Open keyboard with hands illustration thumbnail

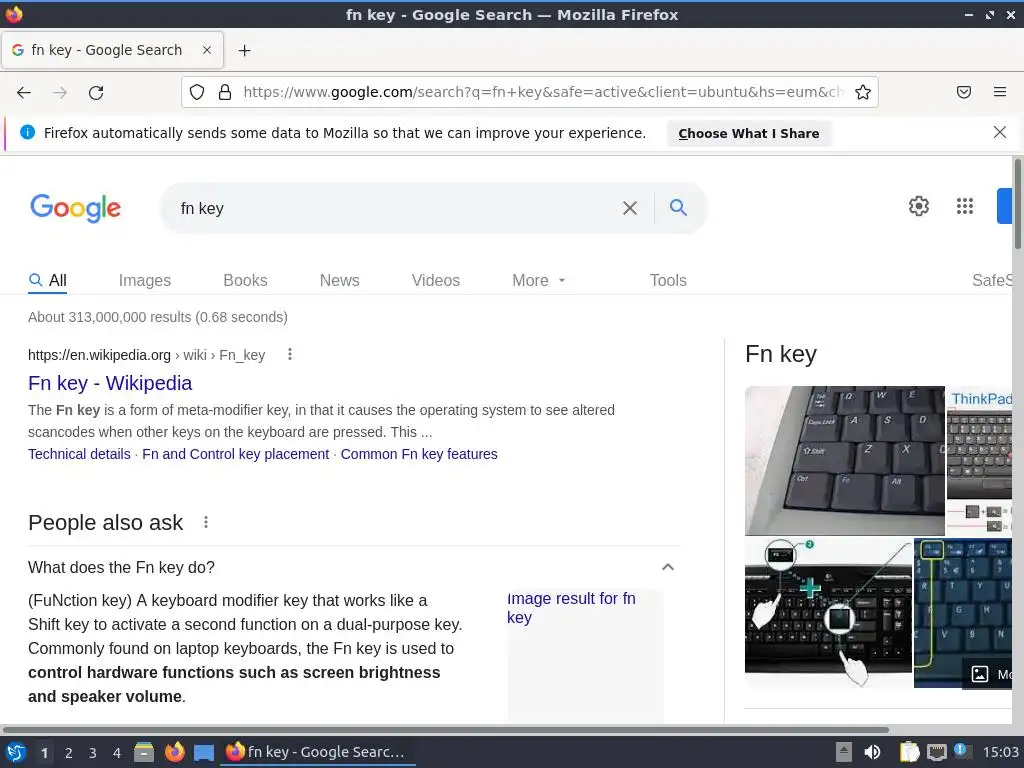[x=828, y=613]
